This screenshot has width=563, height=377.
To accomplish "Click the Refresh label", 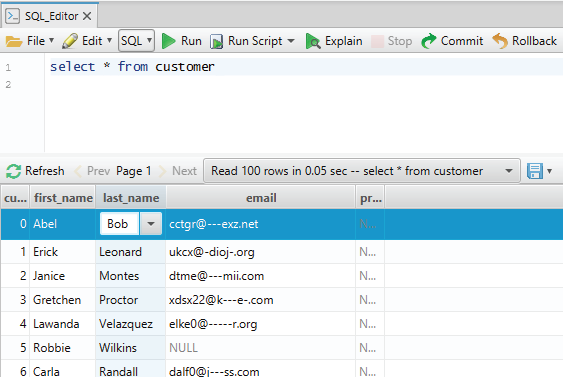I will click(x=45, y=171).
